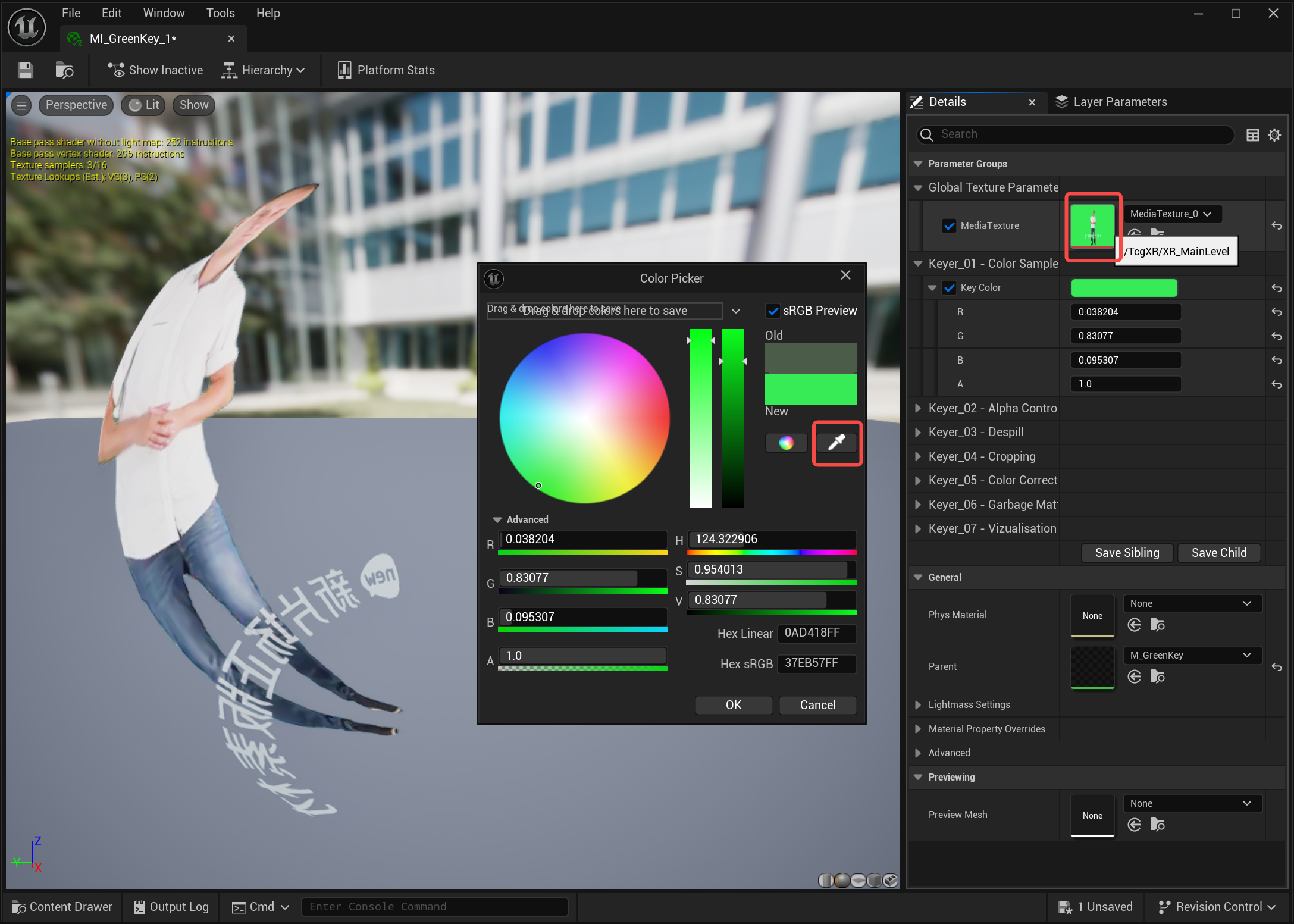Click the Save asset floppy disk icon
The width and height of the screenshot is (1294, 924).
pos(25,70)
